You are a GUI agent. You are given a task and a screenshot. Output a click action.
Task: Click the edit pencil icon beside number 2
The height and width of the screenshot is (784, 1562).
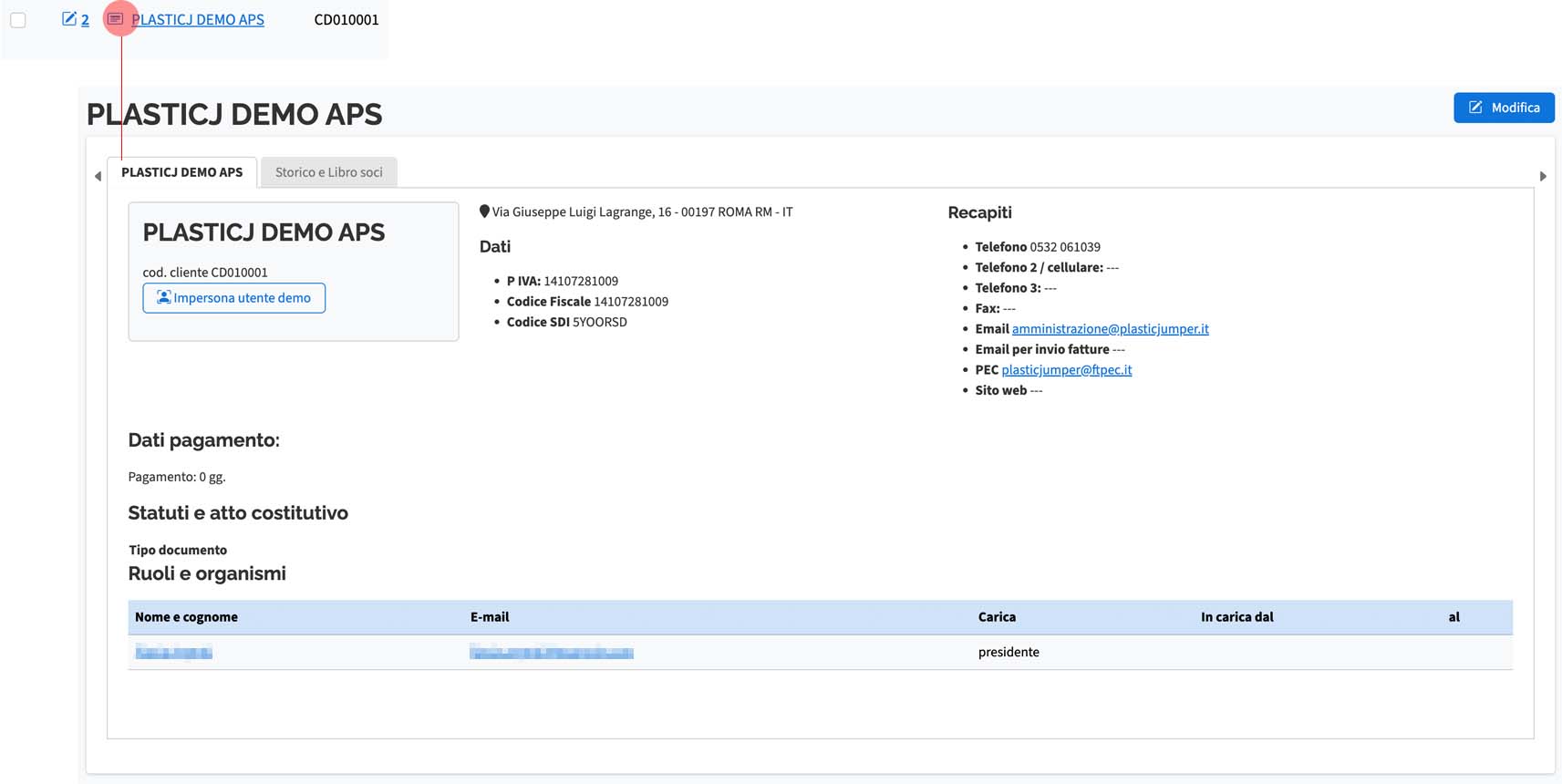point(69,19)
